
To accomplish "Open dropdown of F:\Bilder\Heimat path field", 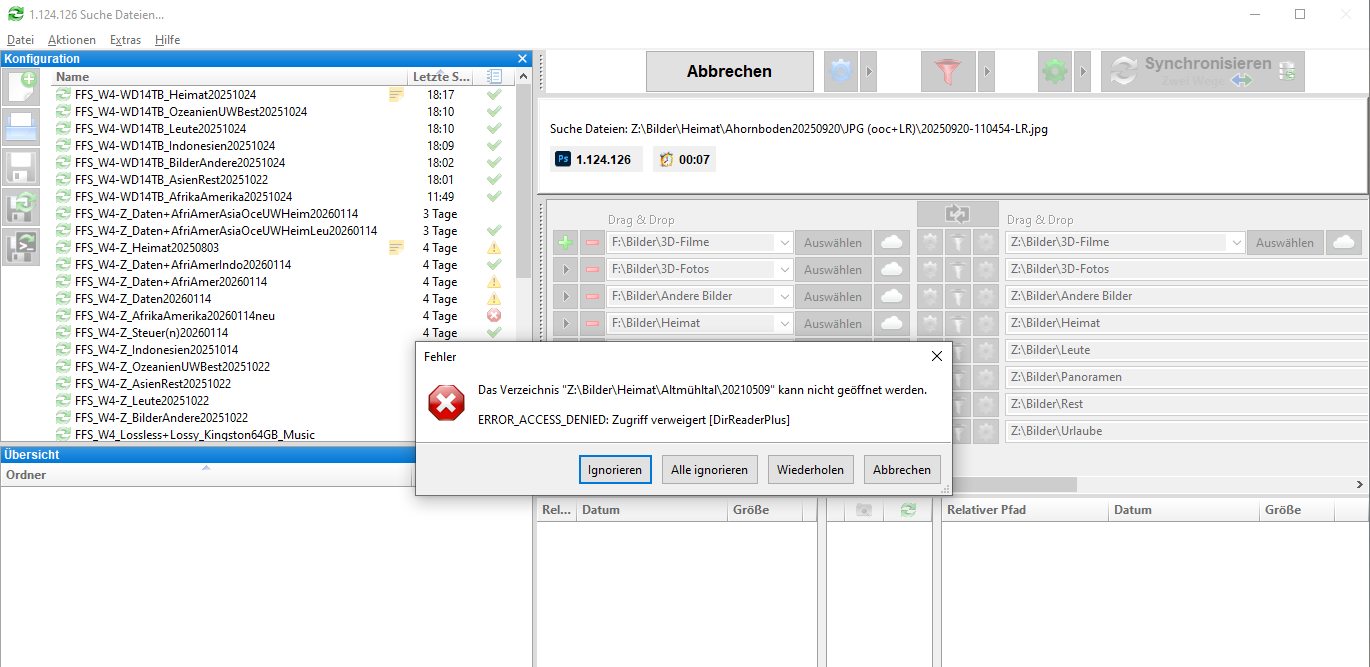I will [x=783, y=323].
